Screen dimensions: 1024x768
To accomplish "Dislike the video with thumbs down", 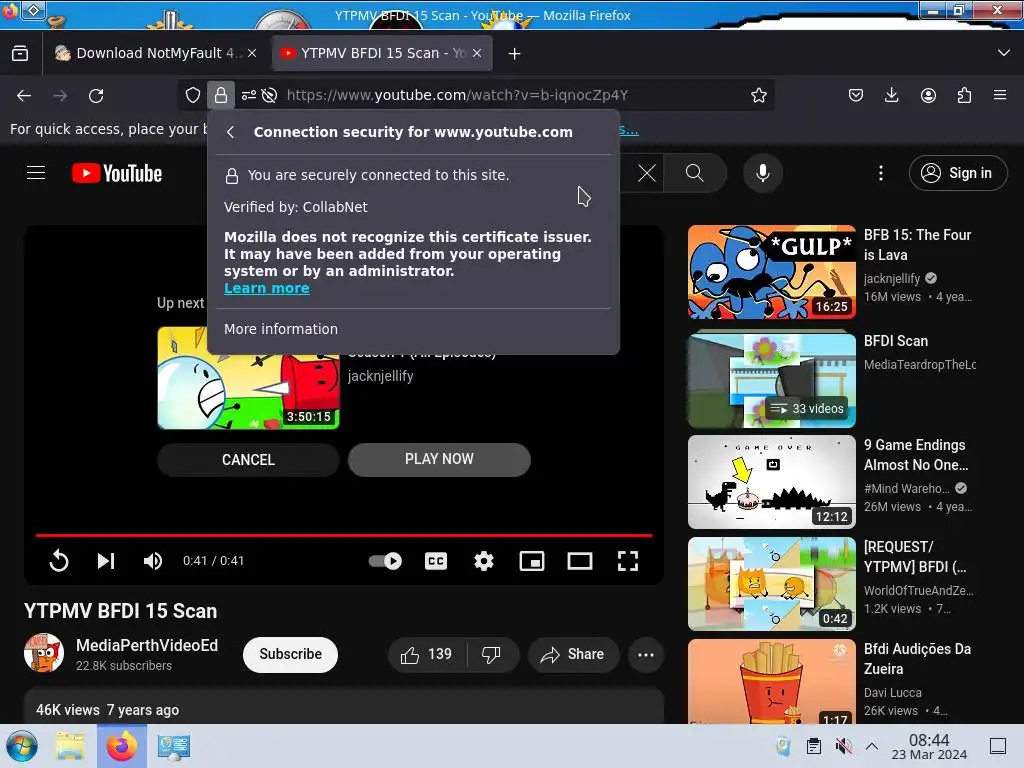I will [491, 654].
